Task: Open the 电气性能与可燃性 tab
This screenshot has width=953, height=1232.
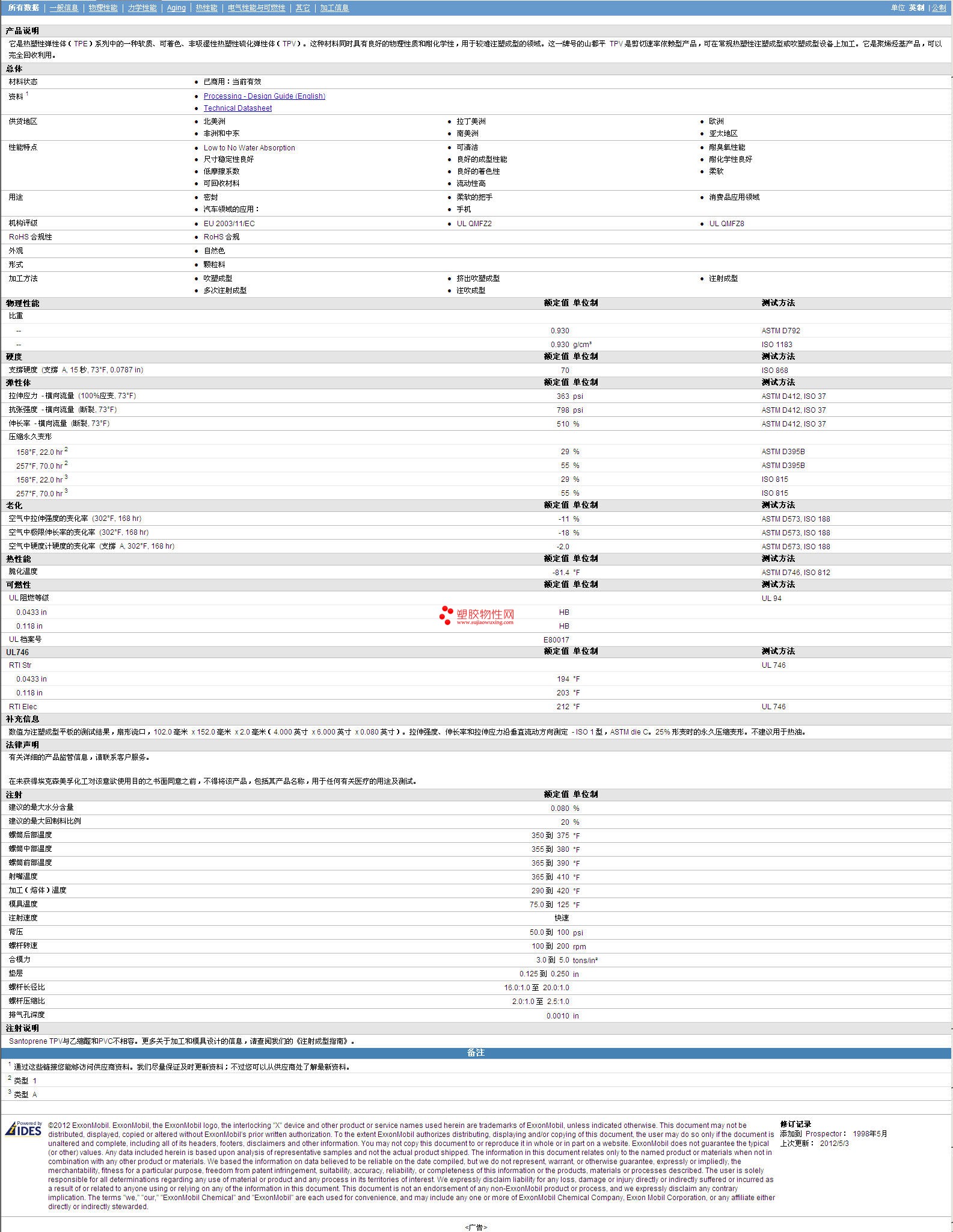Action: pos(256,8)
